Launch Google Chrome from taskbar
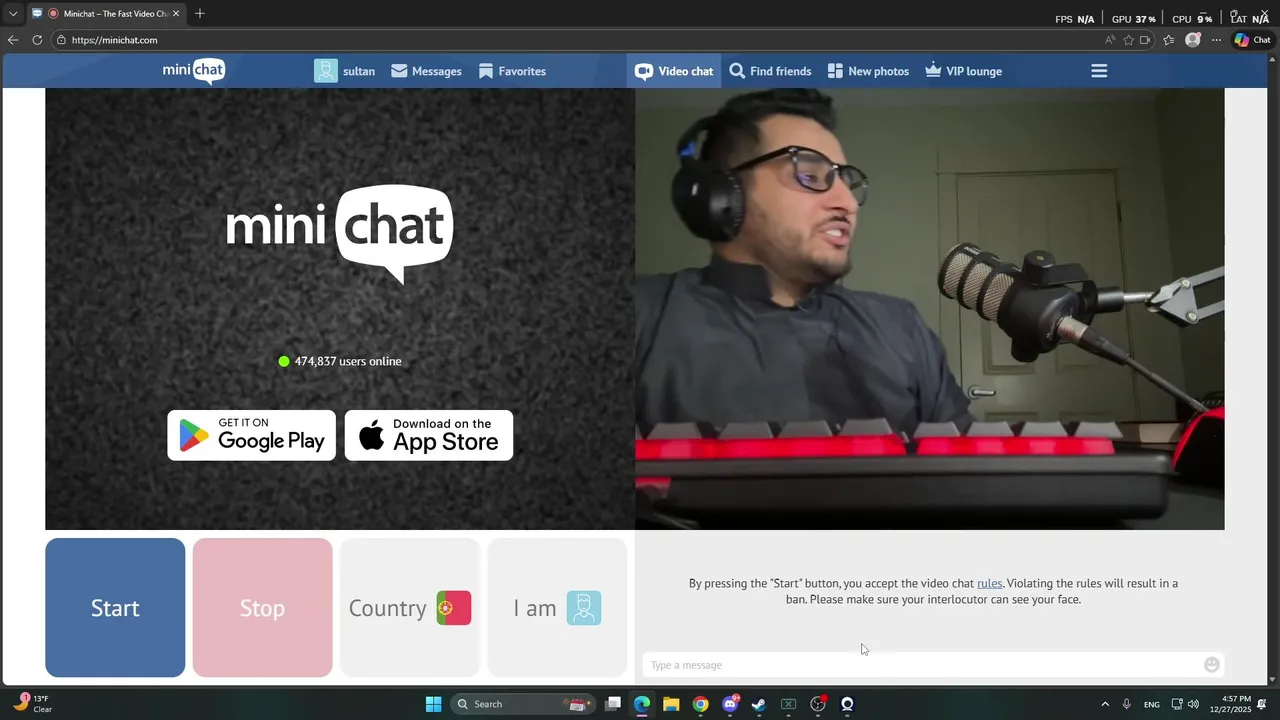 (700, 704)
